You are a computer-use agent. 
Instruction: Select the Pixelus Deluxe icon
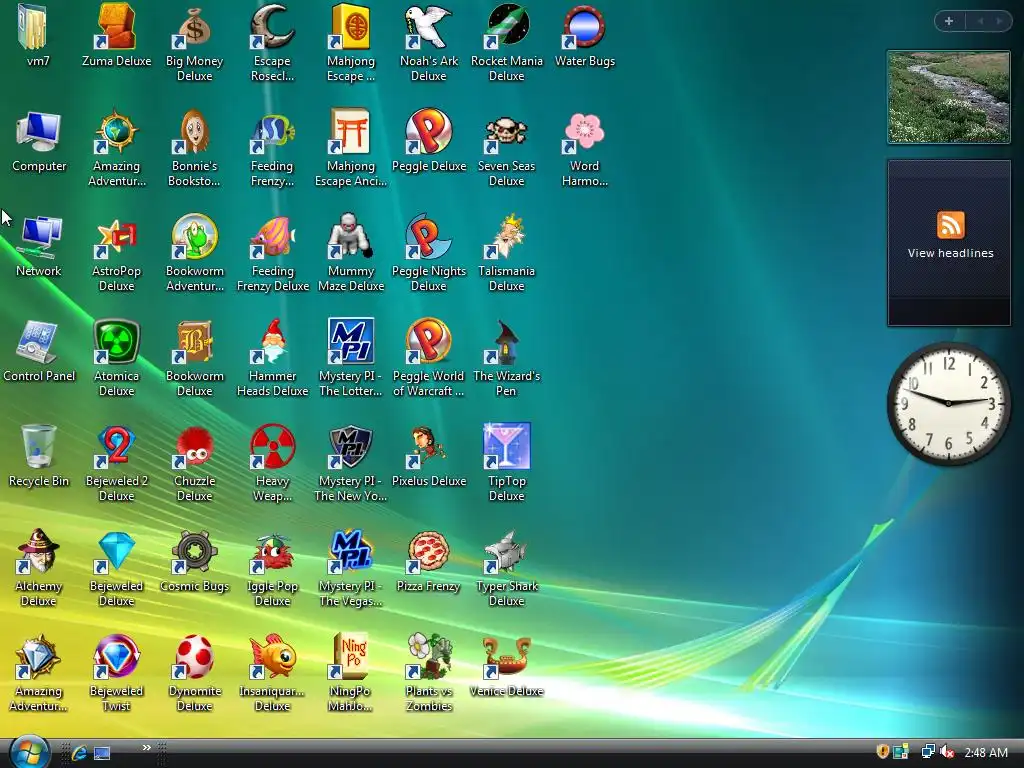coord(428,447)
